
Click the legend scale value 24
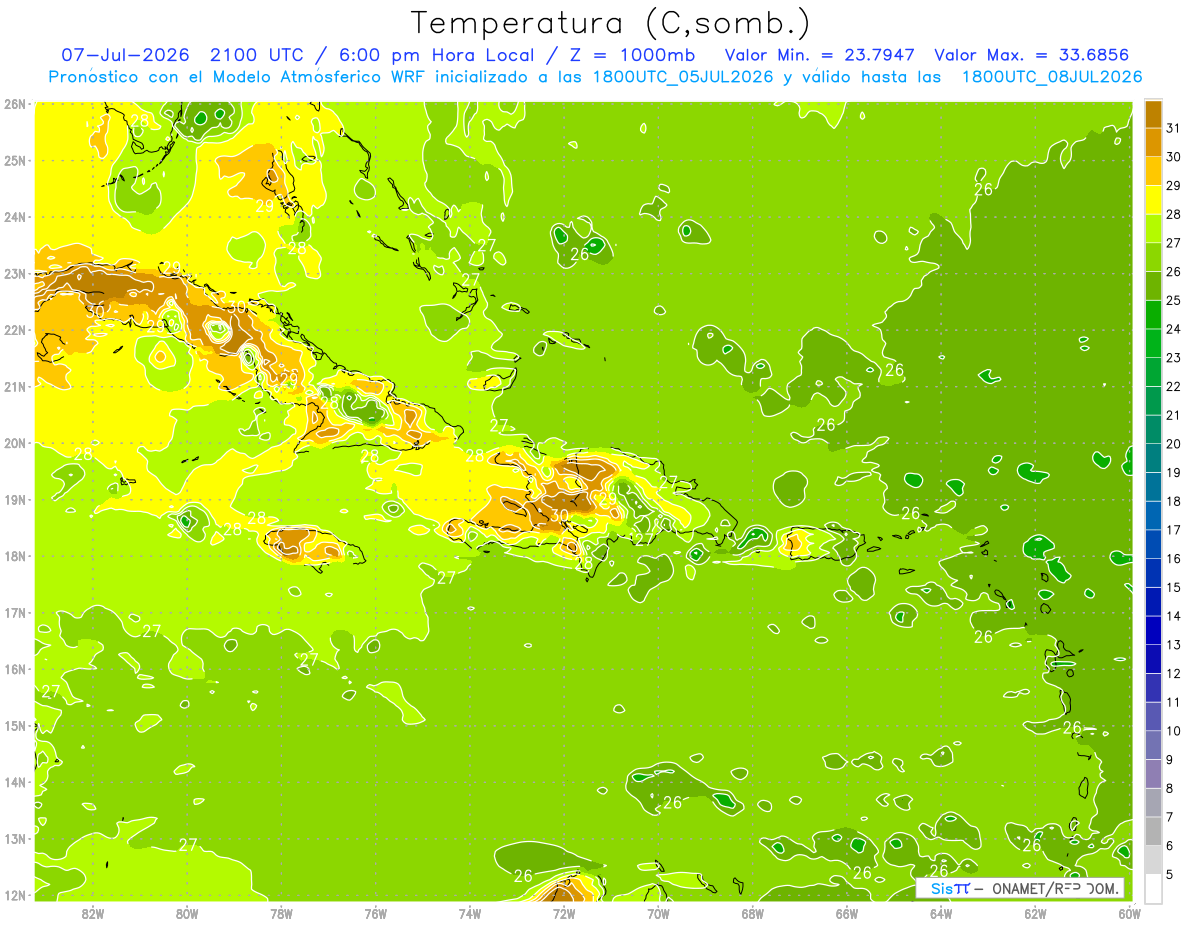click(1174, 329)
